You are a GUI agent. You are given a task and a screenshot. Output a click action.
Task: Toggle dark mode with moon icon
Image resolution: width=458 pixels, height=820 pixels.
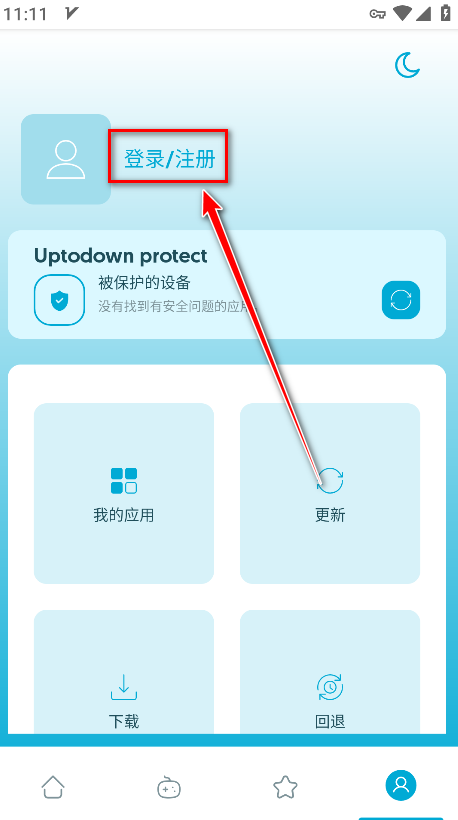coord(407,65)
